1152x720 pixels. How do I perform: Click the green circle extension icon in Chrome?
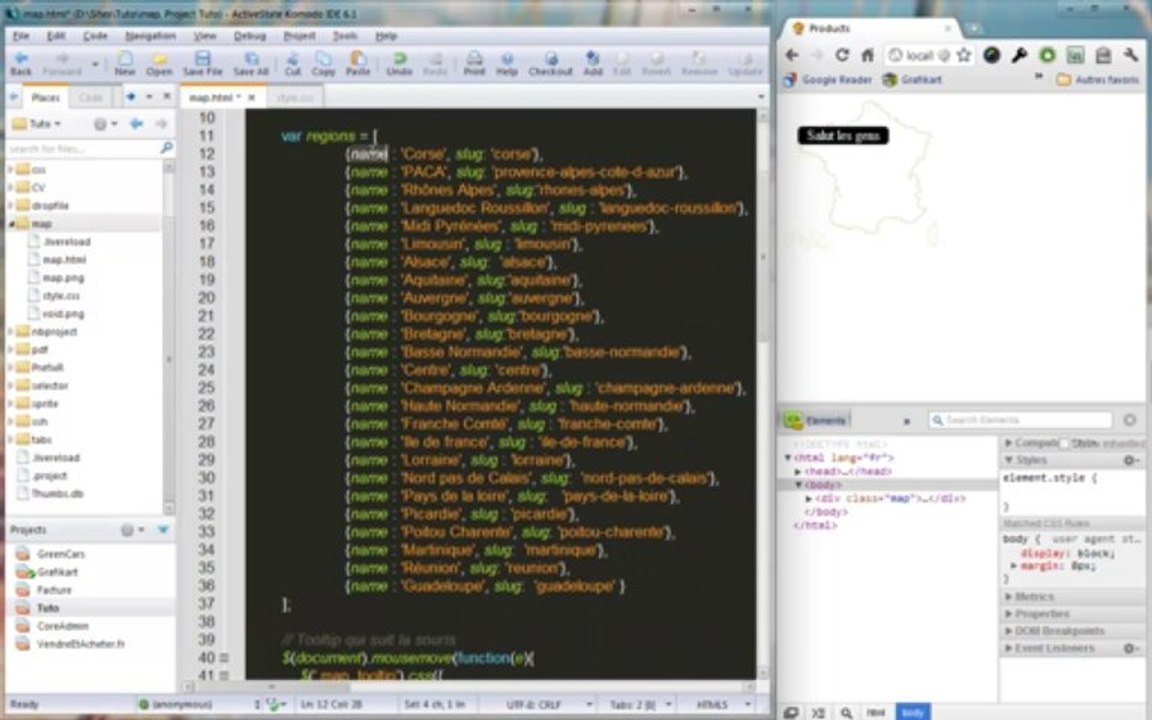click(1047, 55)
